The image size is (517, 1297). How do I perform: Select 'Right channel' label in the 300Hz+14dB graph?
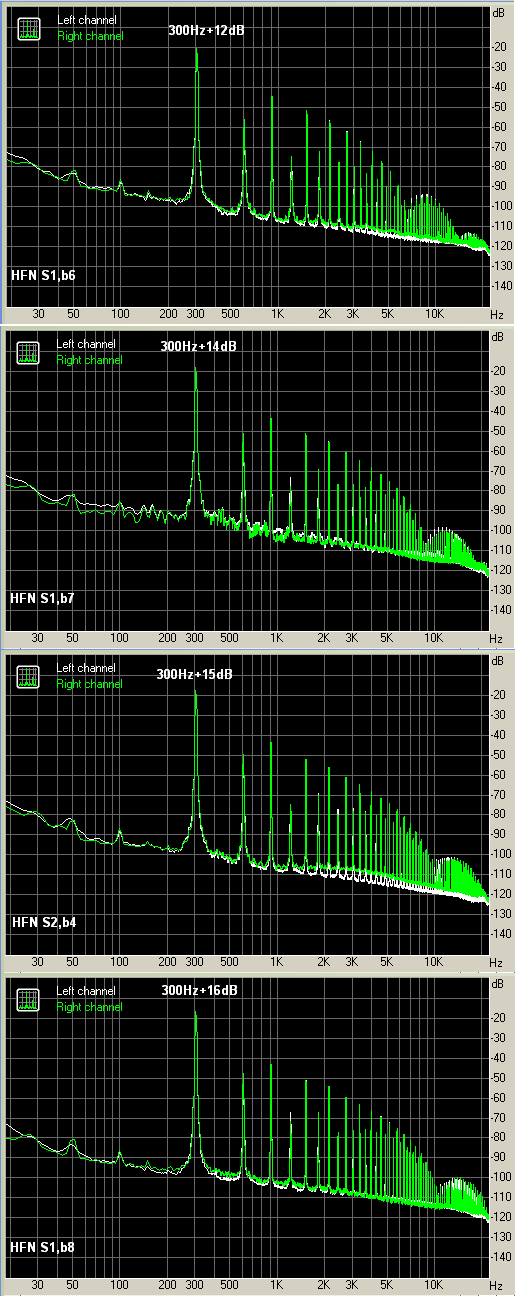(90, 360)
